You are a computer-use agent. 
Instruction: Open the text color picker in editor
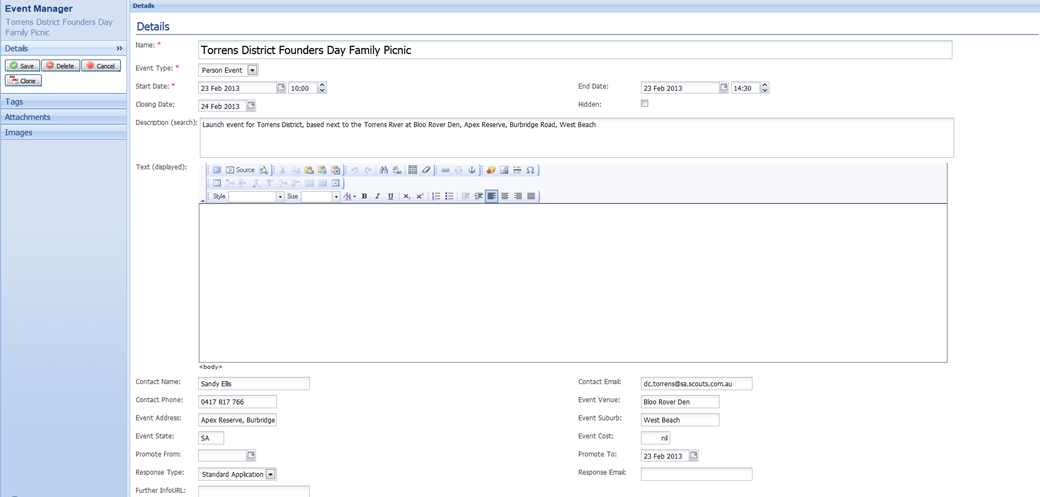click(350, 197)
